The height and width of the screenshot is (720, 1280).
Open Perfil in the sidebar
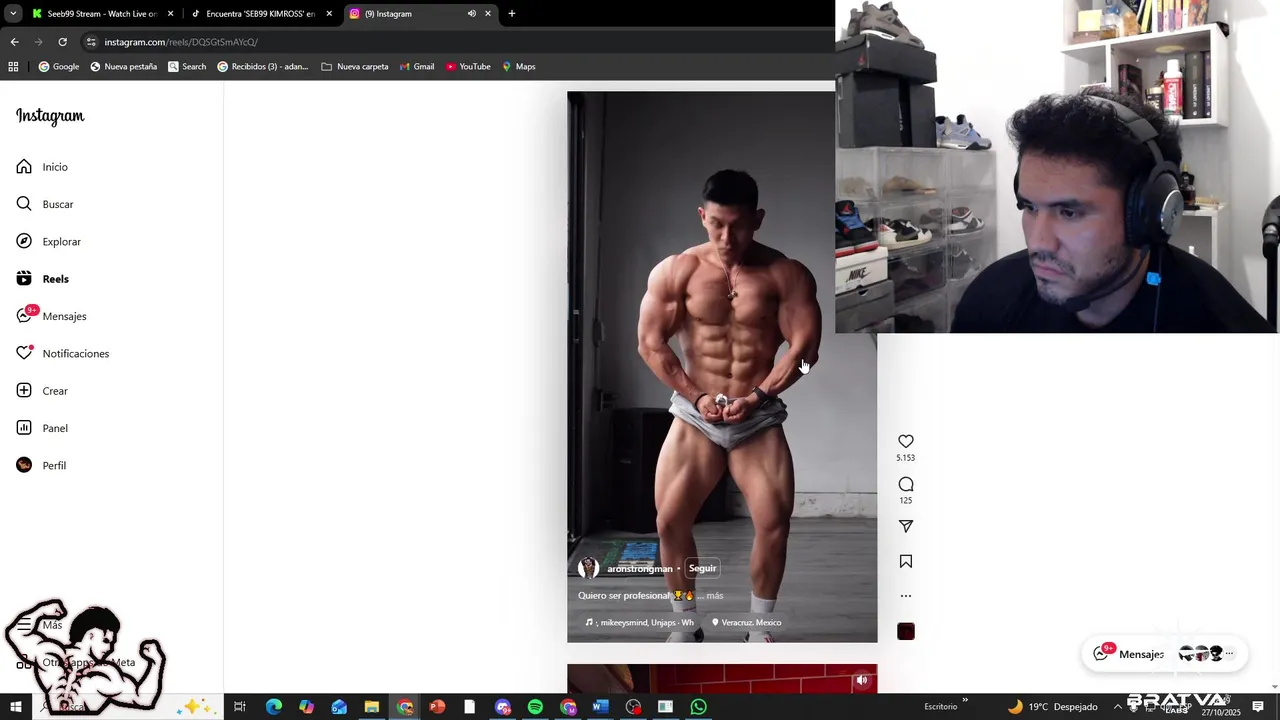41,466
